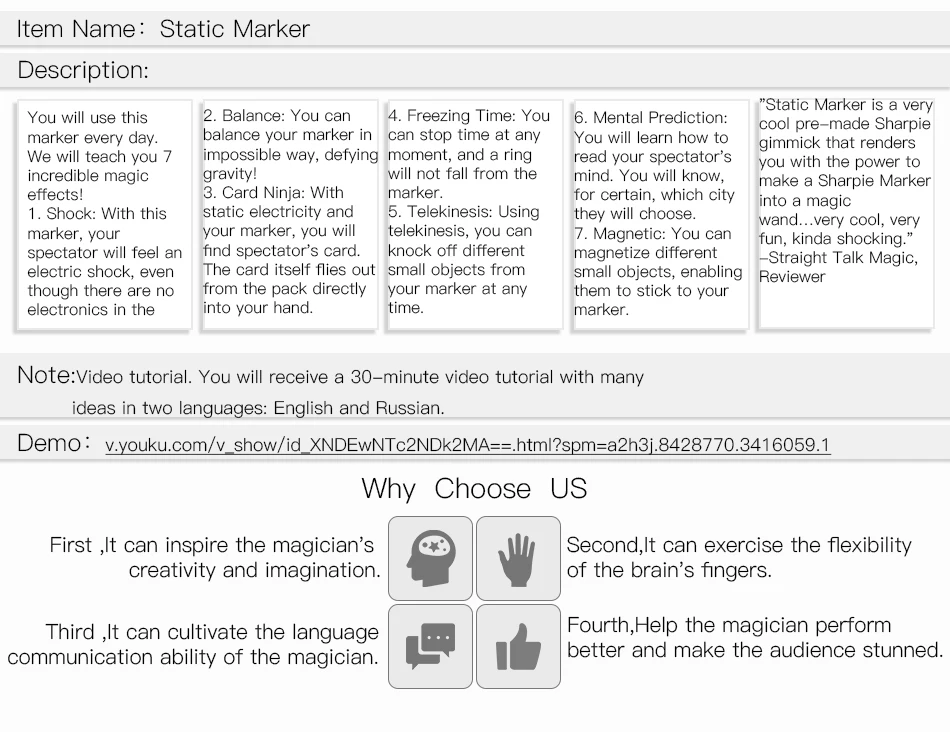Click 'Third, It can cultivate the language' text
The width and height of the screenshot is (950, 732).
(x=212, y=632)
